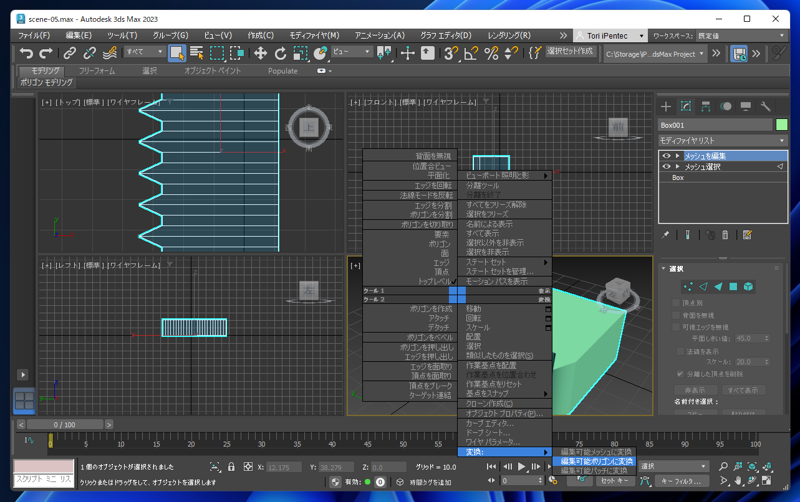This screenshot has height=502, width=800.
Task: Open the Tori iPentec account dropdown
Action: coord(611,36)
